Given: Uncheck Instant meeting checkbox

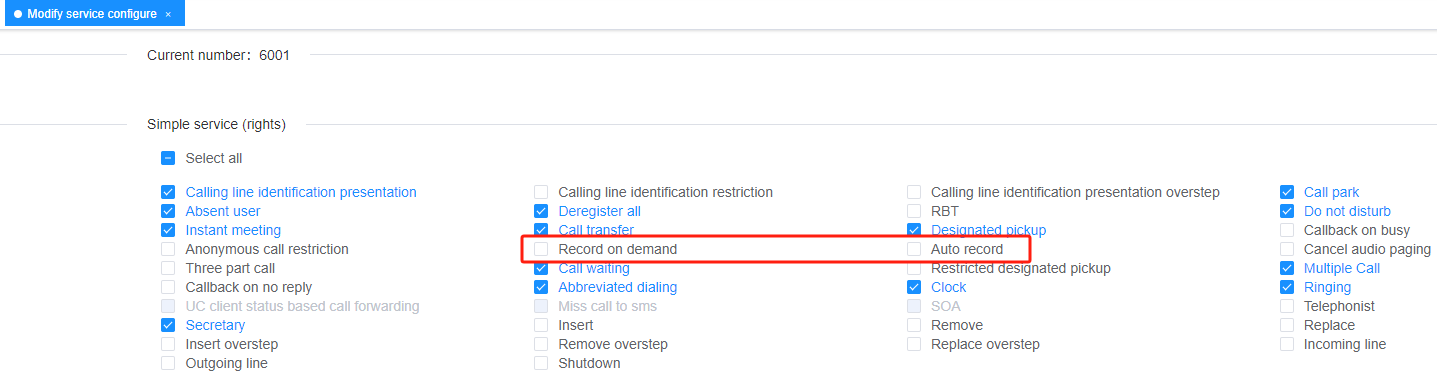Looking at the screenshot, I should click(x=168, y=230).
